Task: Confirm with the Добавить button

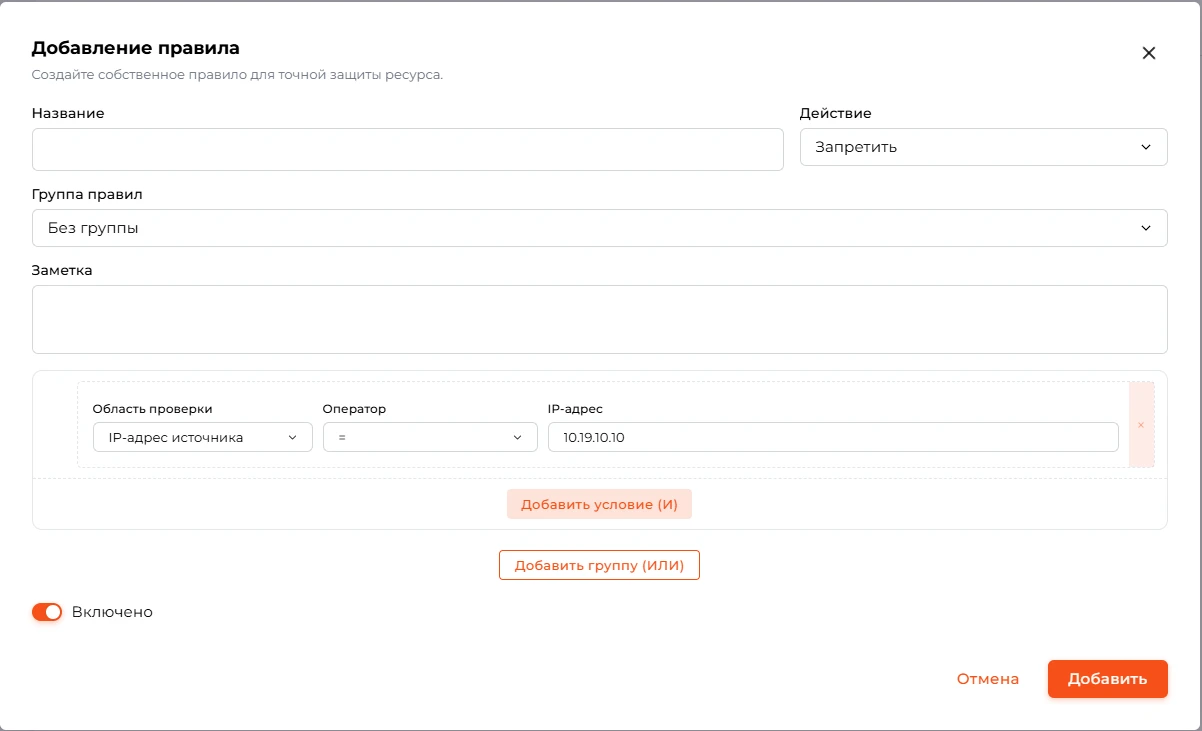Action: [1107, 679]
